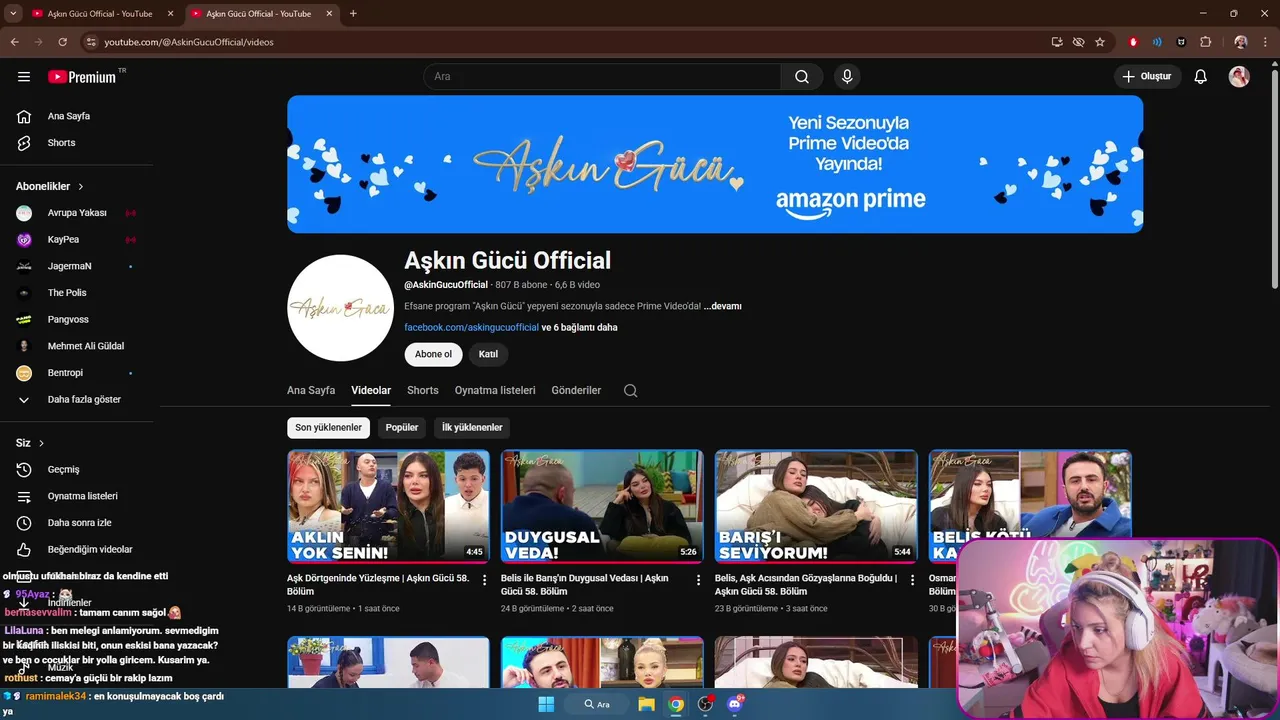Open Discord from taskbar
1280x720 pixels.
[x=736, y=704]
